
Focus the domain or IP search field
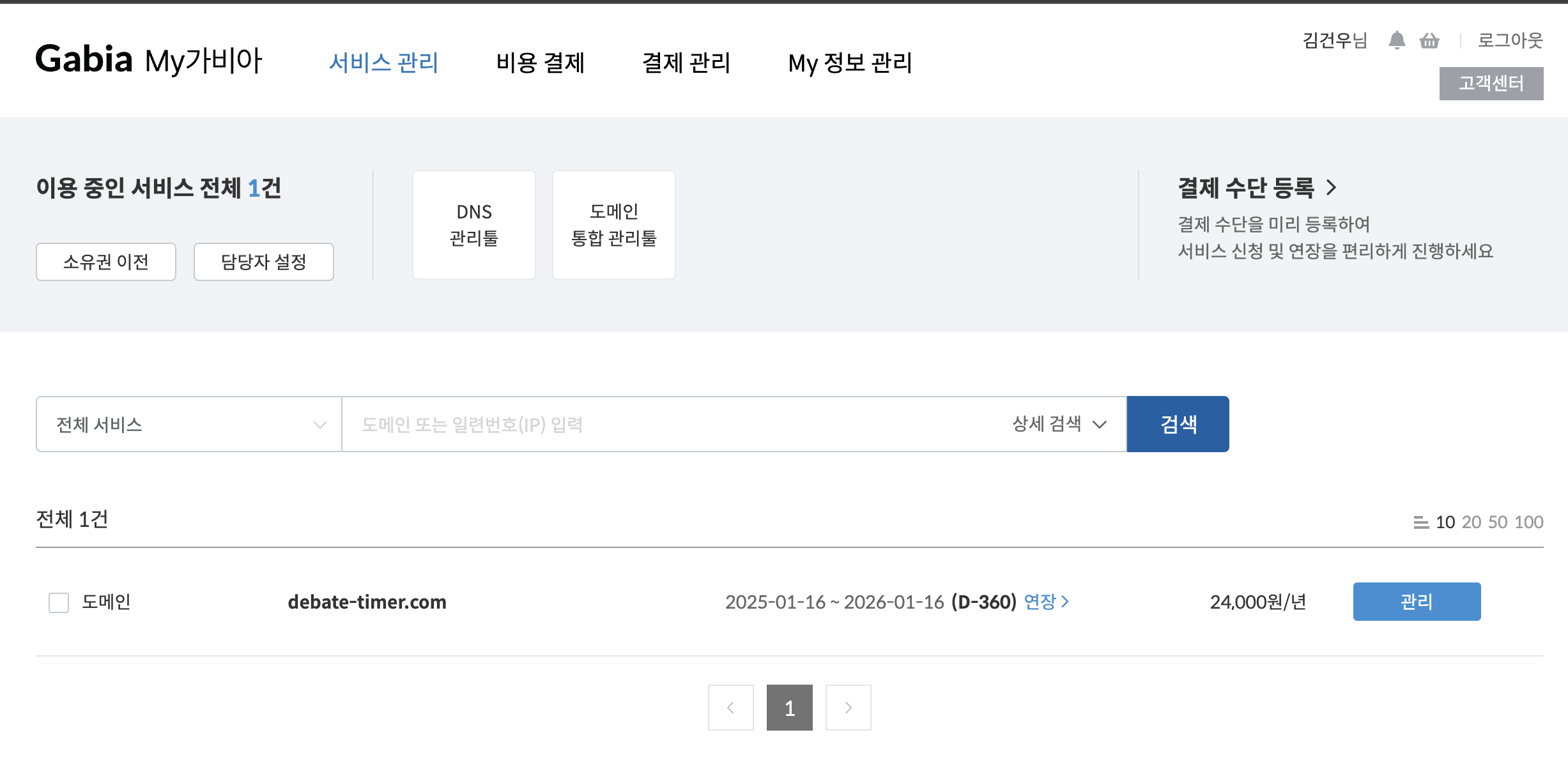pyautogui.click(x=671, y=424)
